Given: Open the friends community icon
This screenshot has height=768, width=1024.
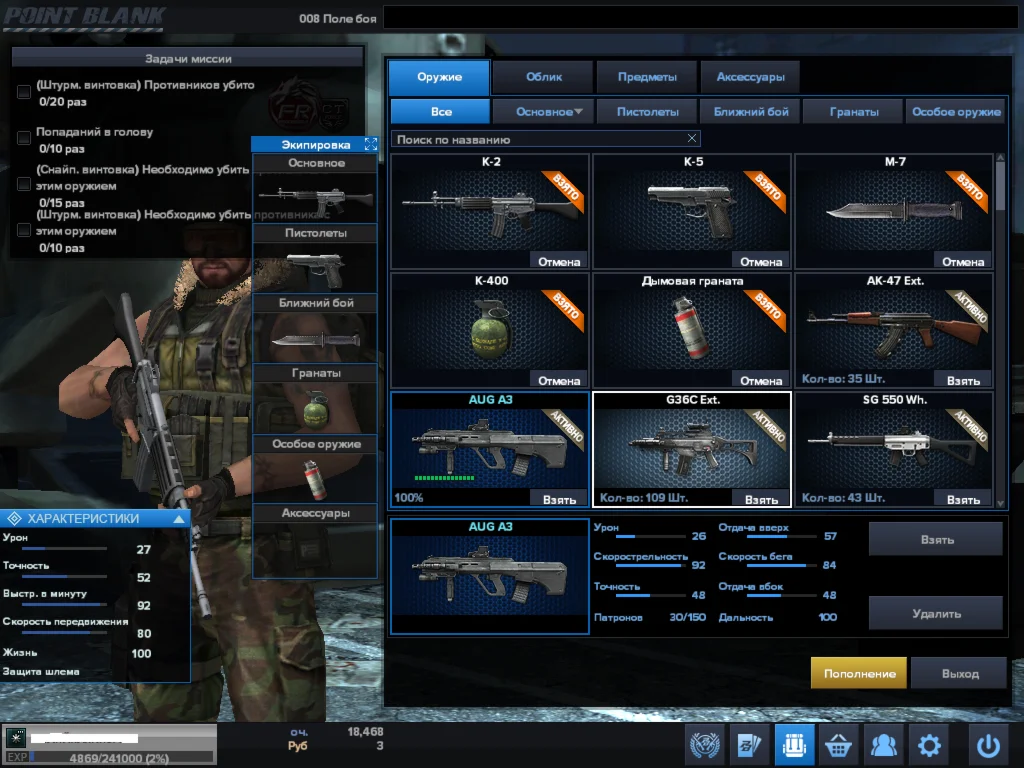Looking at the screenshot, I should click(883, 744).
